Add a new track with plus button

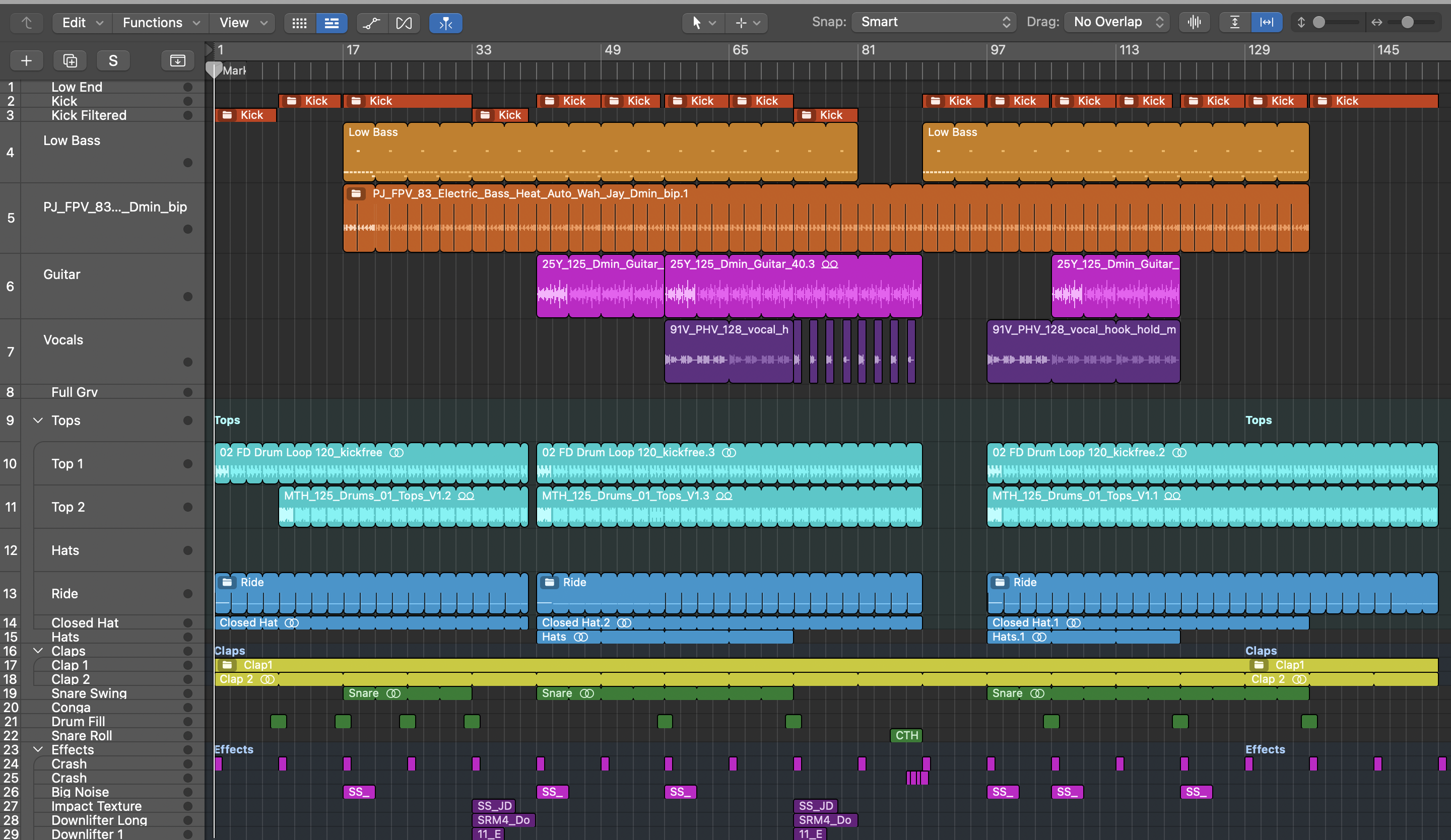[27, 60]
